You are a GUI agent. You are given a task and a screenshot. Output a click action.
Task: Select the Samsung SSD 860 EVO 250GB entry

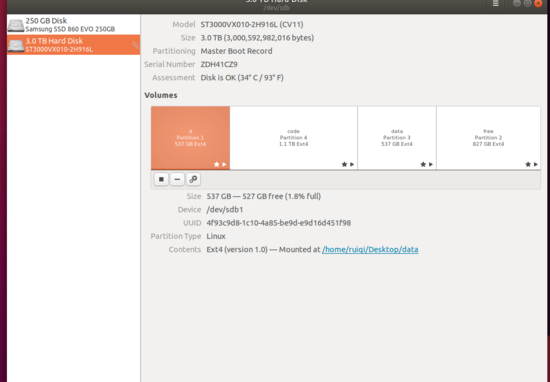(73, 25)
